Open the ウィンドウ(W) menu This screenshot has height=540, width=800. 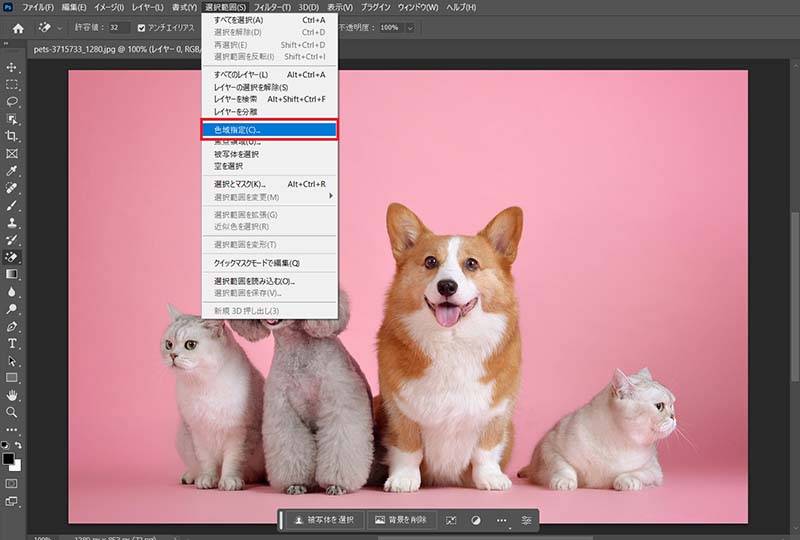tap(418, 7)
